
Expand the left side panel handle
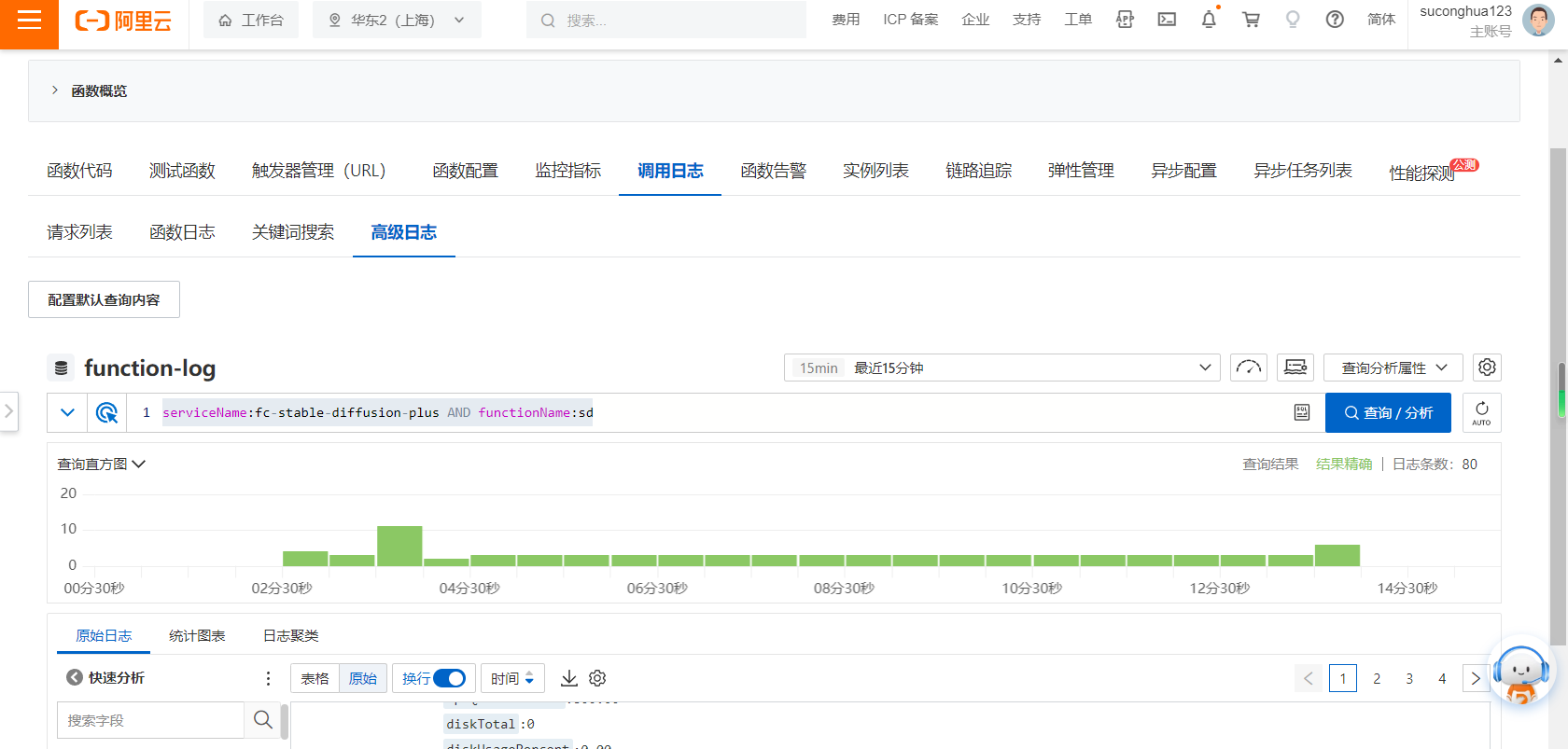click(8, 410)
